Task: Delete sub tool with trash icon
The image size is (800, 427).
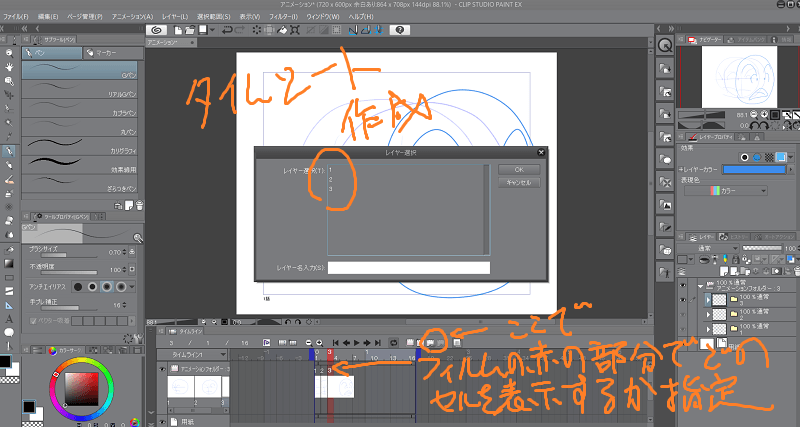Action: [138, 203]
